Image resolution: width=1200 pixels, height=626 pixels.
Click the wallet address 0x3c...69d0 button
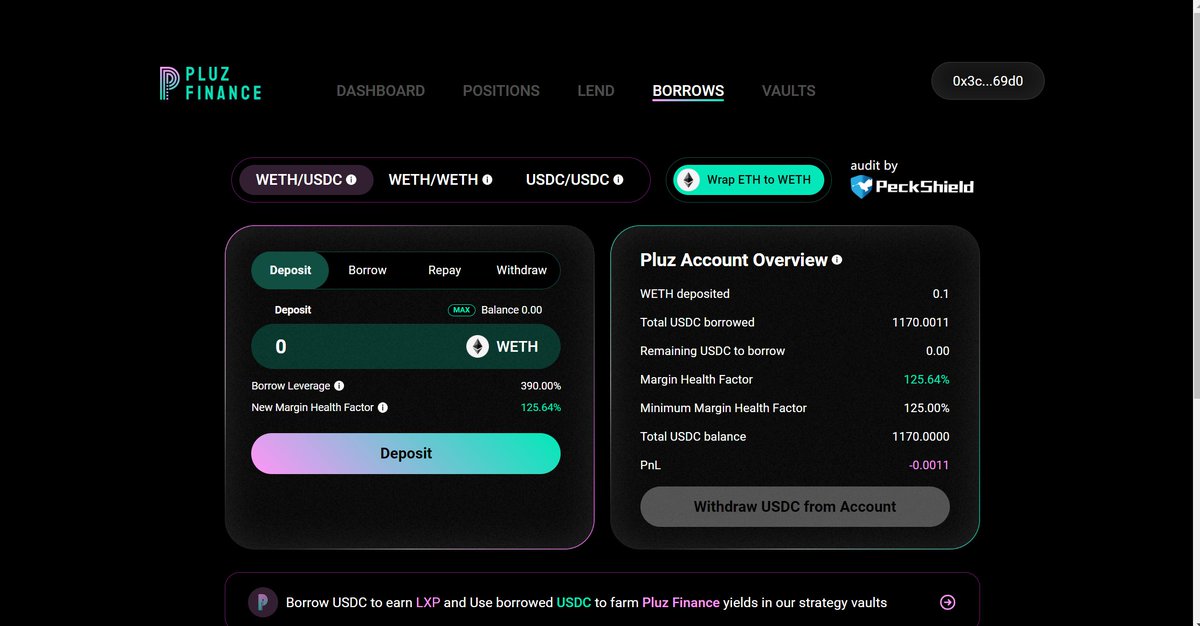click(x=988, y=81)
